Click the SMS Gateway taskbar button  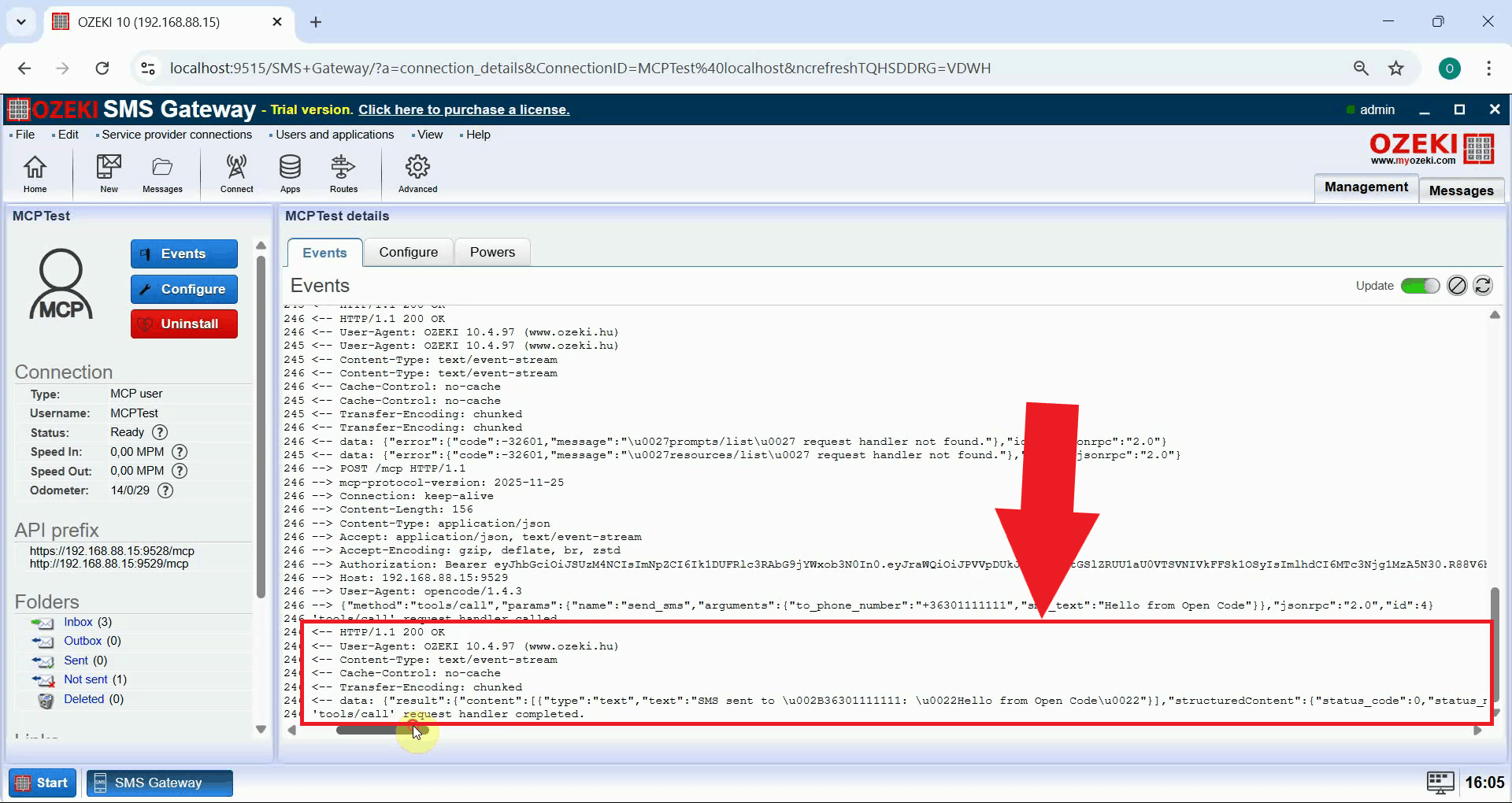[x=159, y=783]
